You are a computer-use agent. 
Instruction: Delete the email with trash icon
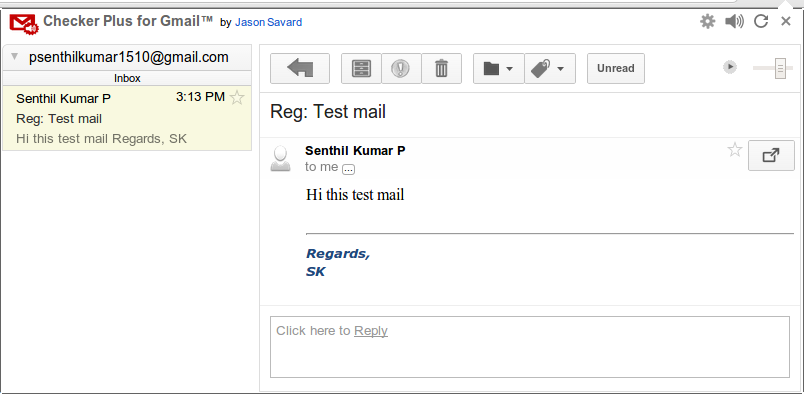(x=441, y=68)
